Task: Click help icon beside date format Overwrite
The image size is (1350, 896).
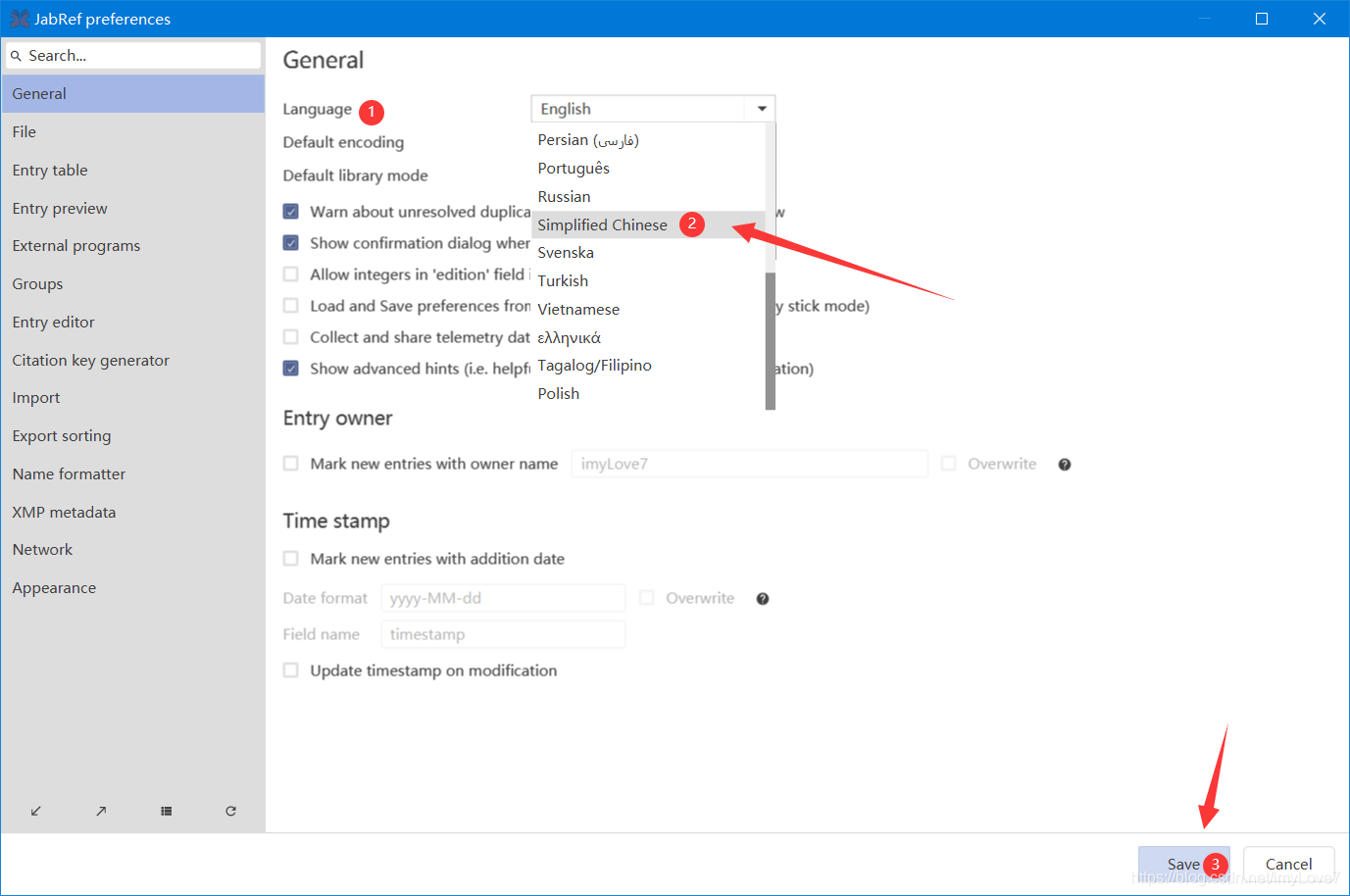Action: tap(763, 599)
